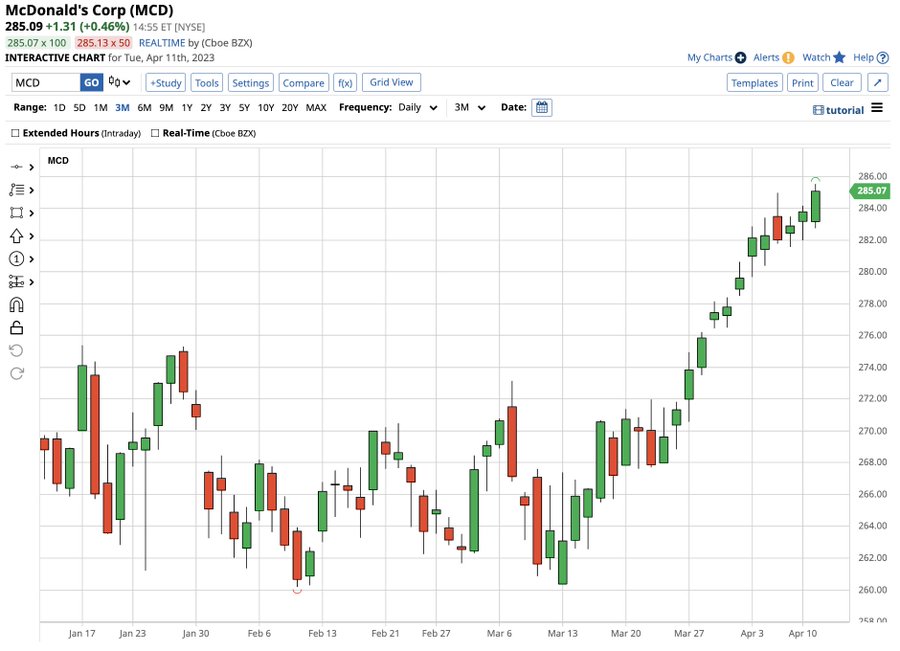Open chart Settings button
Image resolution: width=900 pixels, height=651 pixels.
tap(251, 83)
